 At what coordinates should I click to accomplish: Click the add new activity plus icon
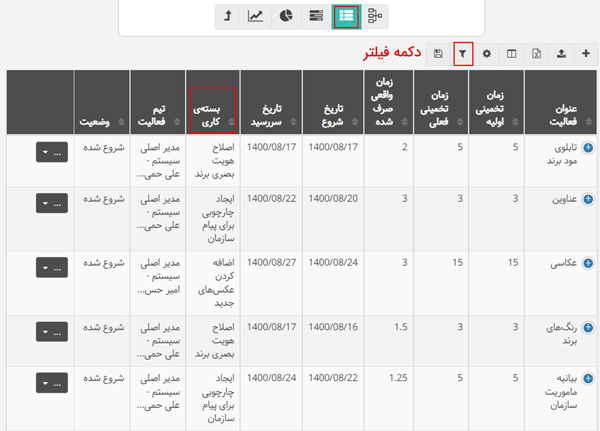click(586, 53)
